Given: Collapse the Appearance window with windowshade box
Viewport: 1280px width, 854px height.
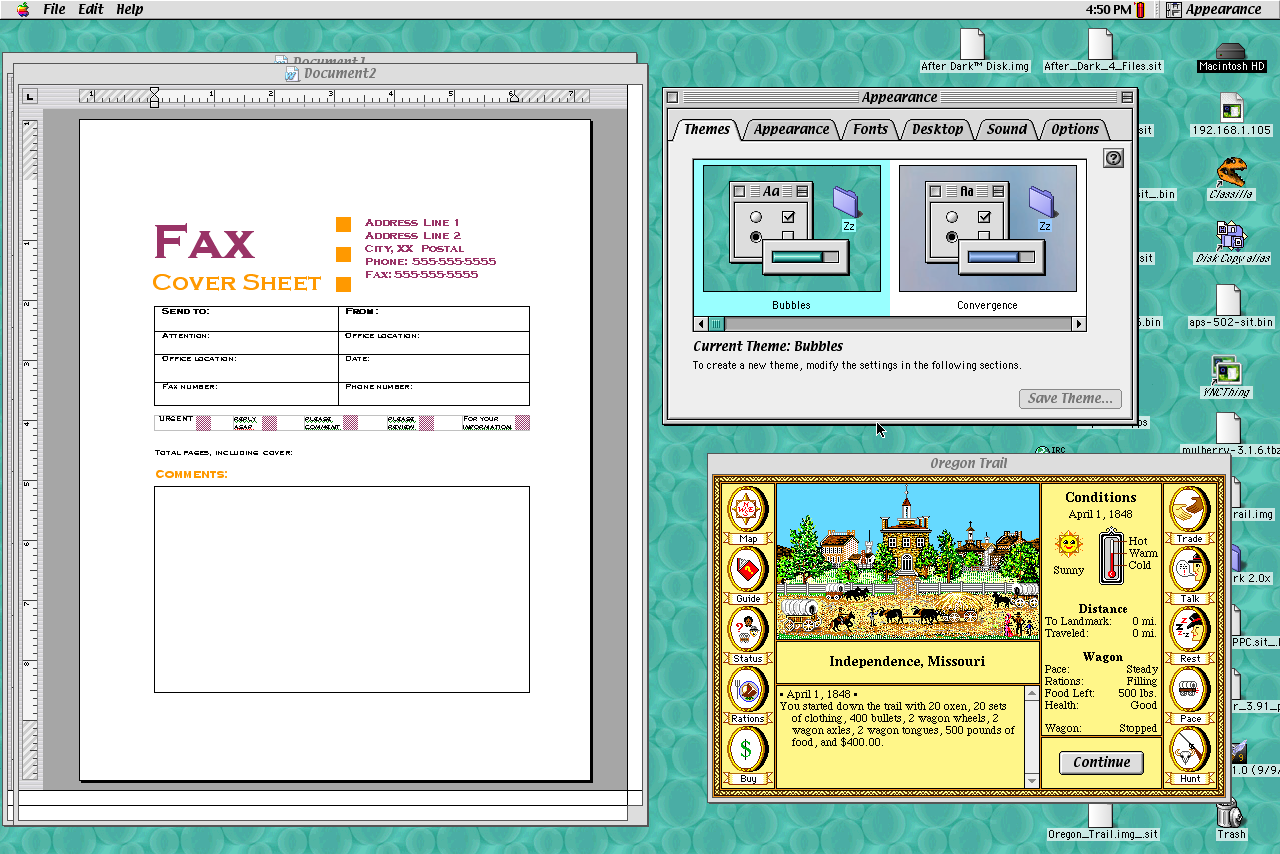Looking at the screenshot, I should [x=1127, y=97].
